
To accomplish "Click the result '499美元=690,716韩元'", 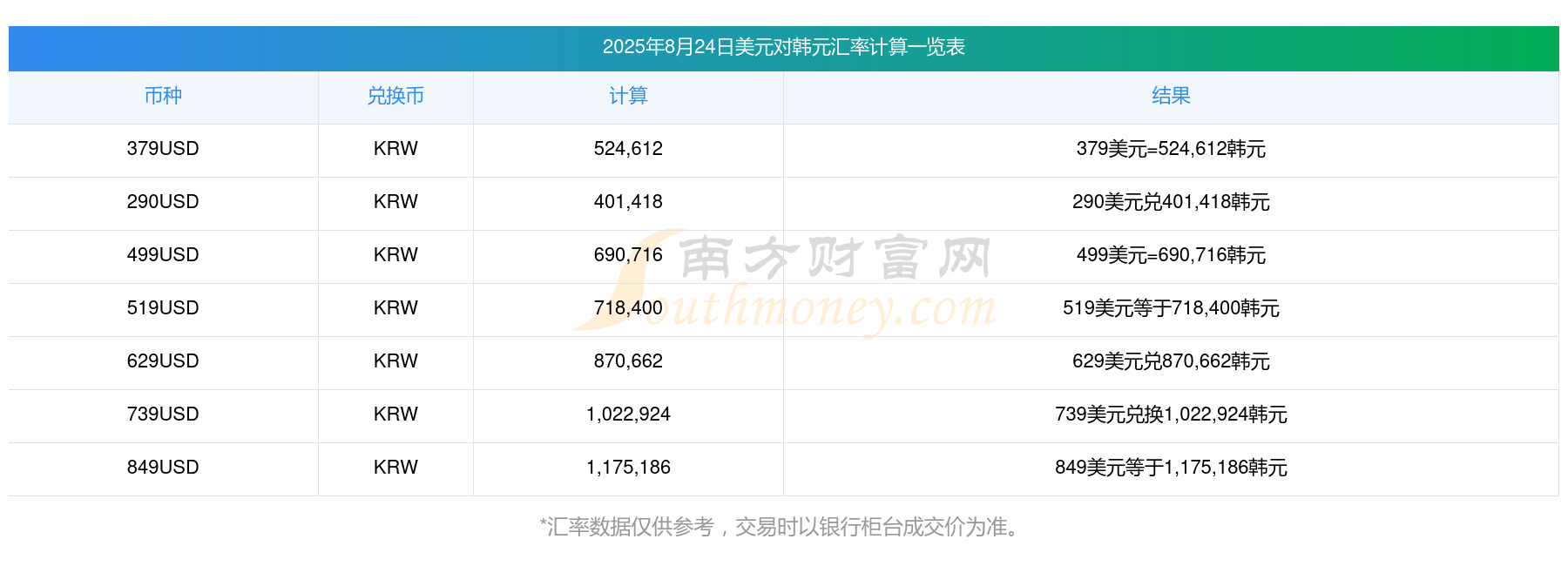I will click(1171, 255).
